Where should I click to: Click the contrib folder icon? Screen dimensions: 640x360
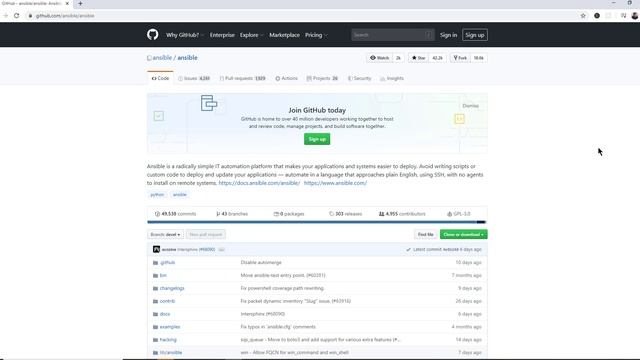(155, 301)
